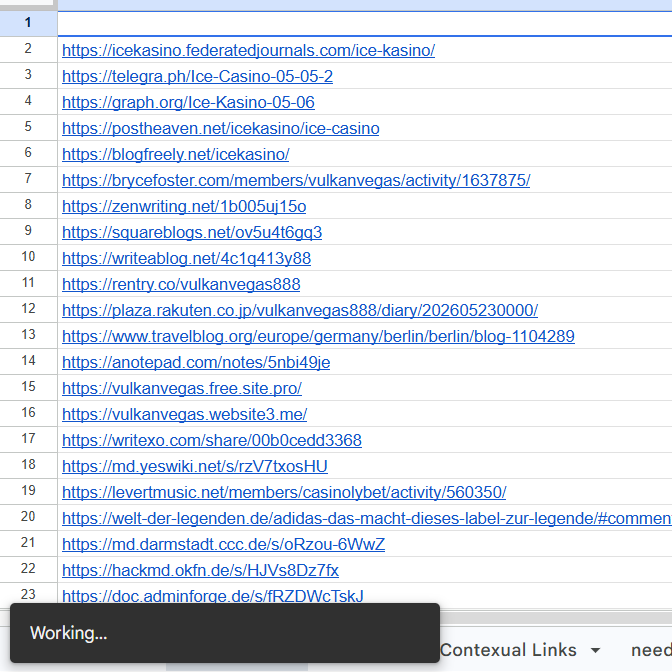Open the rentry.co/vulkanvegas888 link
The image size is (672, 672).
[181, 285]
